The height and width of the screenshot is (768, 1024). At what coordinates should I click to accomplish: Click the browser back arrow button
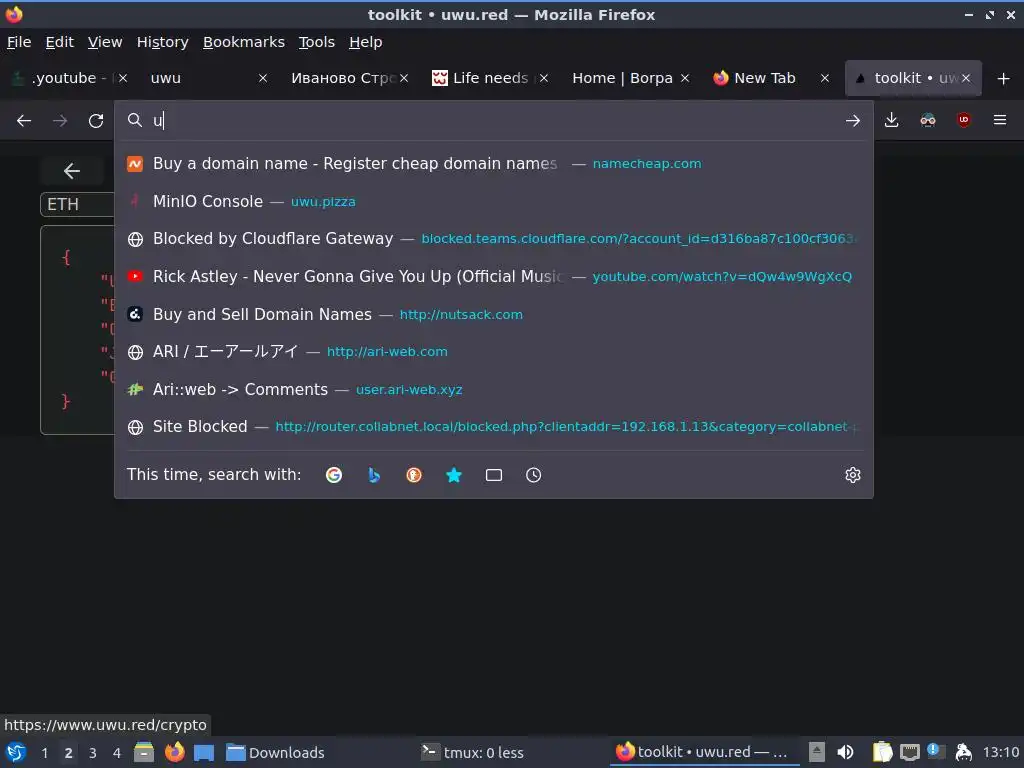pyautogui.click(x=24, y=121)
